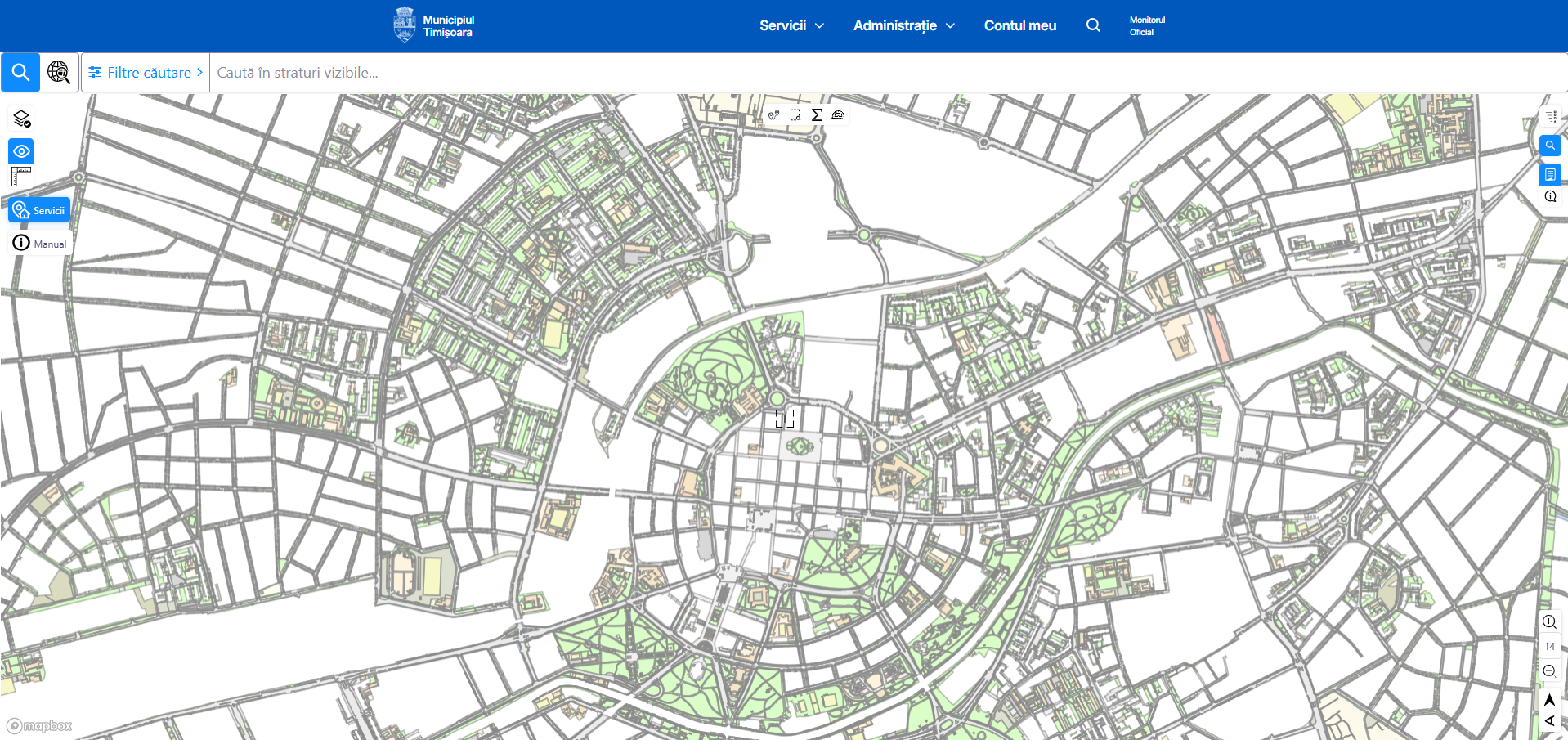Toggle the eye visibility button

pos(22,151)
